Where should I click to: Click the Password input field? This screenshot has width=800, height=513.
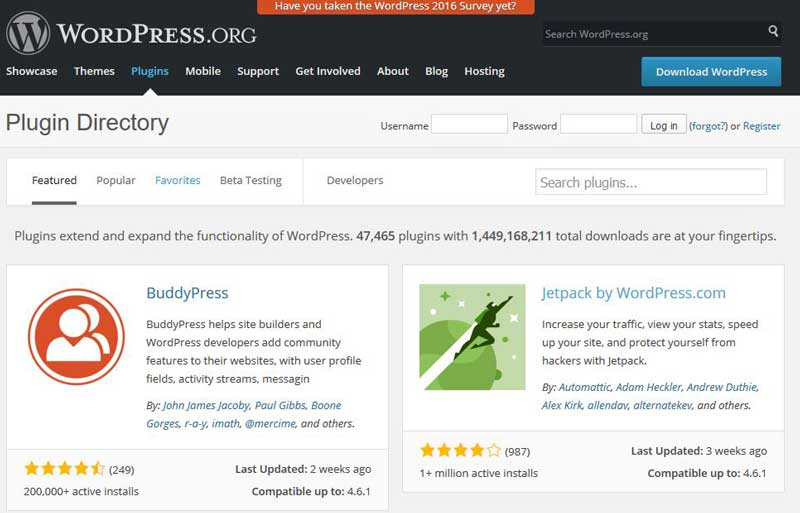tap(598, 125)
